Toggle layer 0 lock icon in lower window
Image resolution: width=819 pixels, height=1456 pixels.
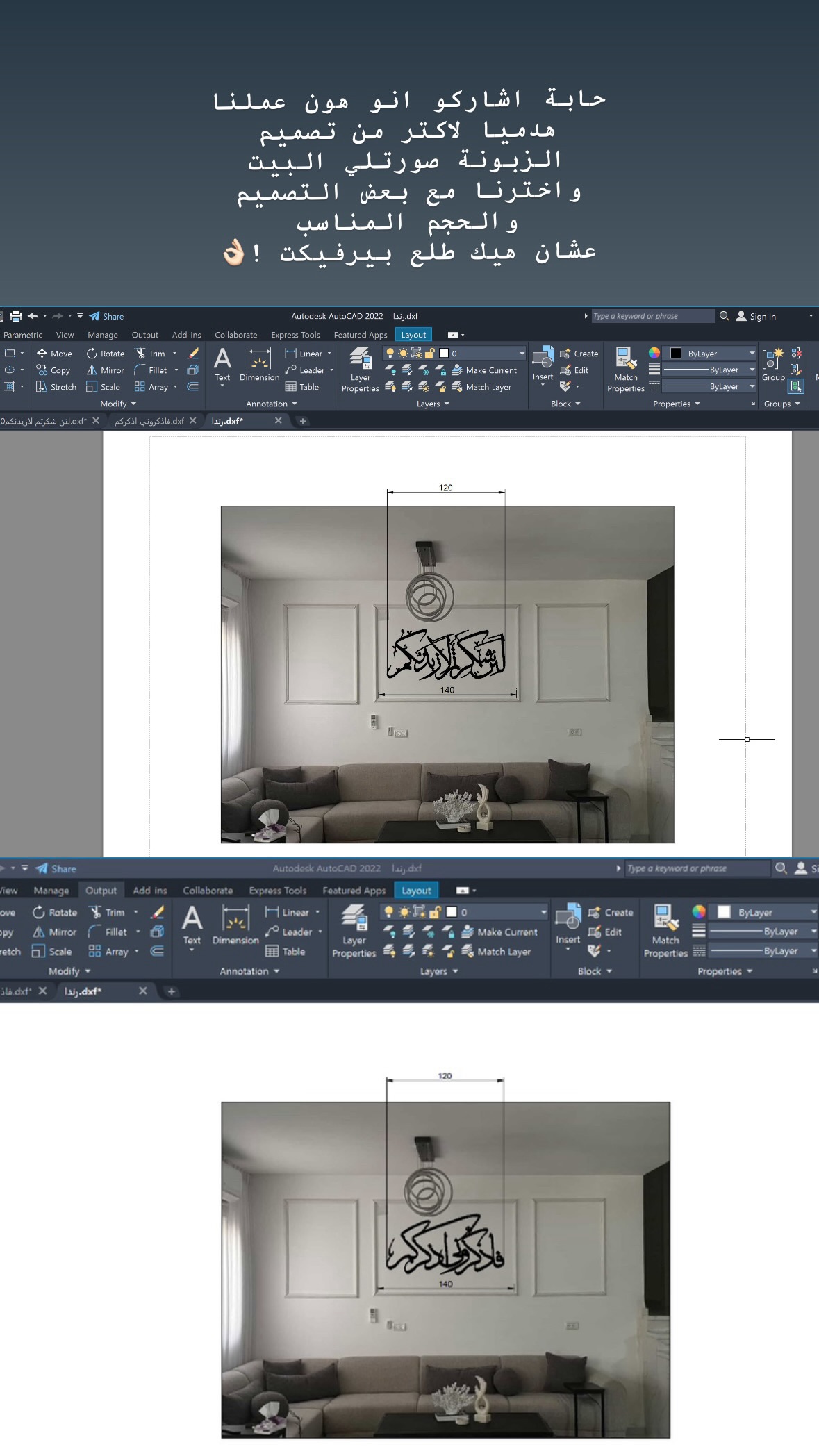(x=436, y=912)
